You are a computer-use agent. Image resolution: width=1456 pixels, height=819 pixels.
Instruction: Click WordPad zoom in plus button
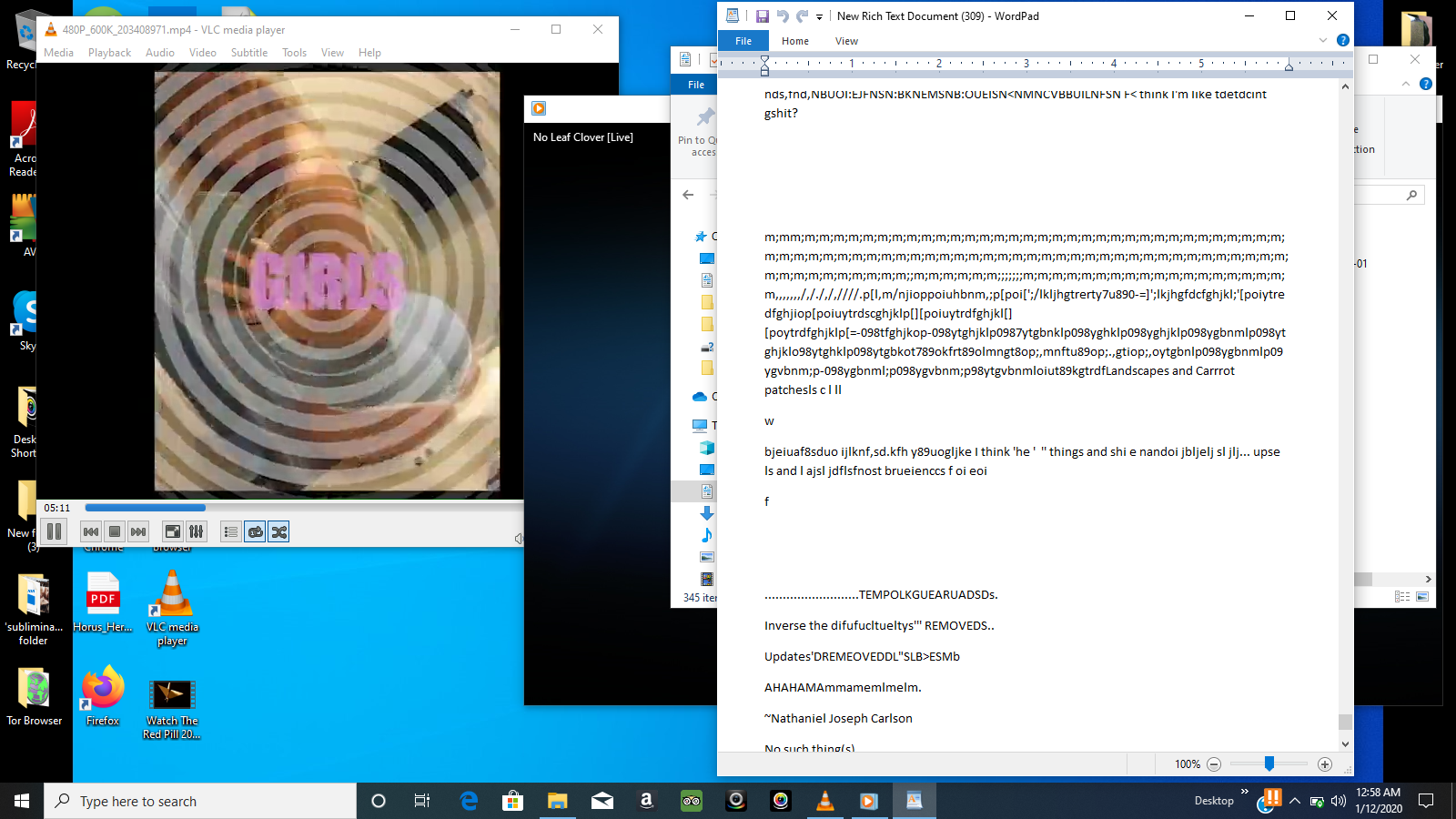tap(1325, 764)
